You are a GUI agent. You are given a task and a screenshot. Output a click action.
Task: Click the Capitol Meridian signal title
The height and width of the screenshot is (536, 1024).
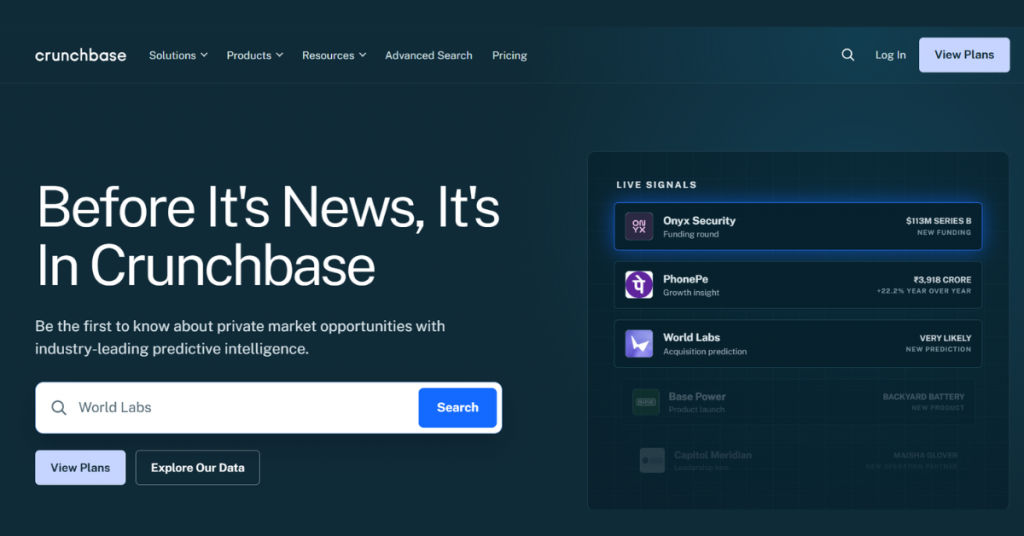coord(712,455)
